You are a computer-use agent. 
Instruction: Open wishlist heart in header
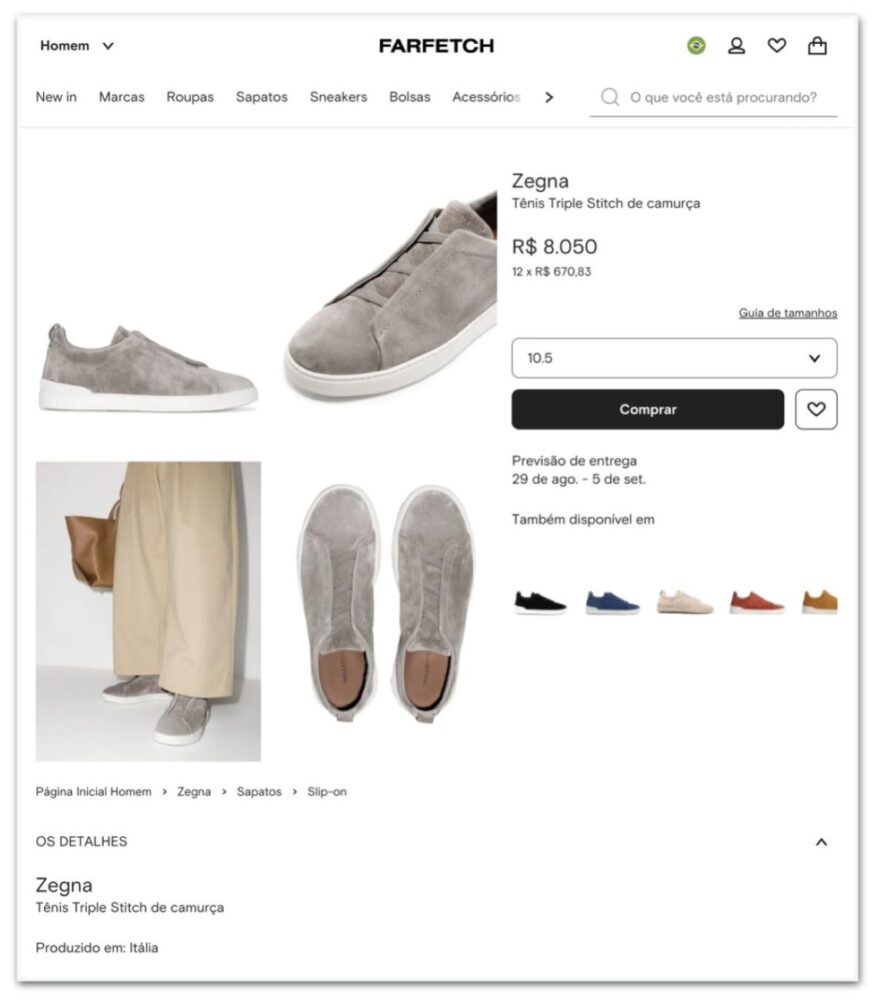(x=776, y=46)
